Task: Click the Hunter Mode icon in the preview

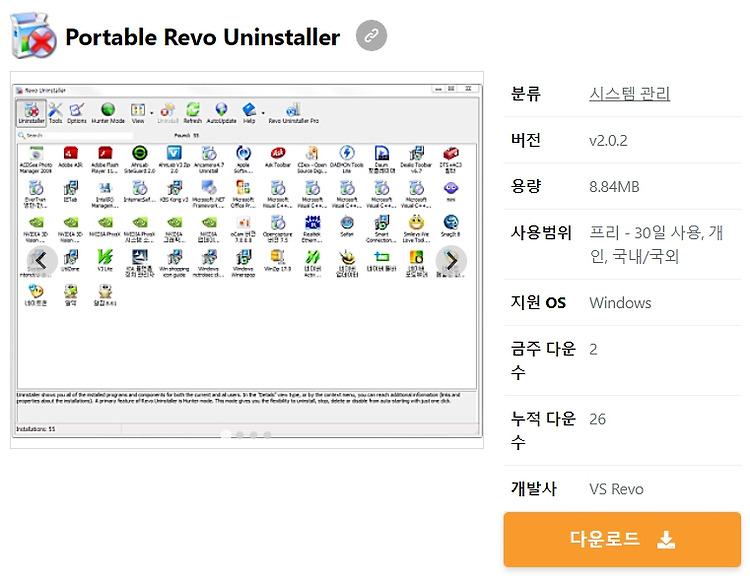Action: (x=108, y=113)
